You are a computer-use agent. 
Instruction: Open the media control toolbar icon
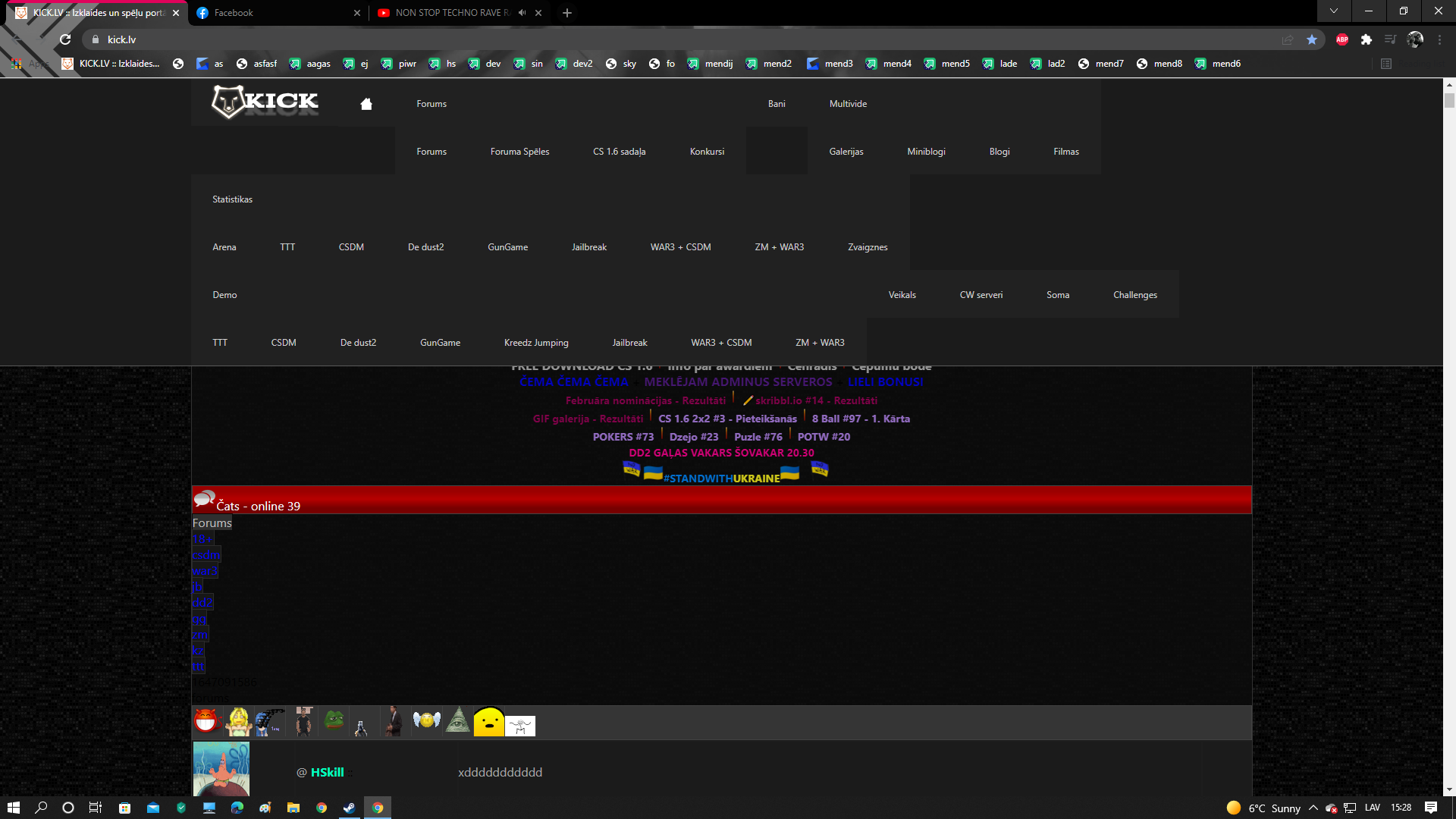(x=1391, y=39)
